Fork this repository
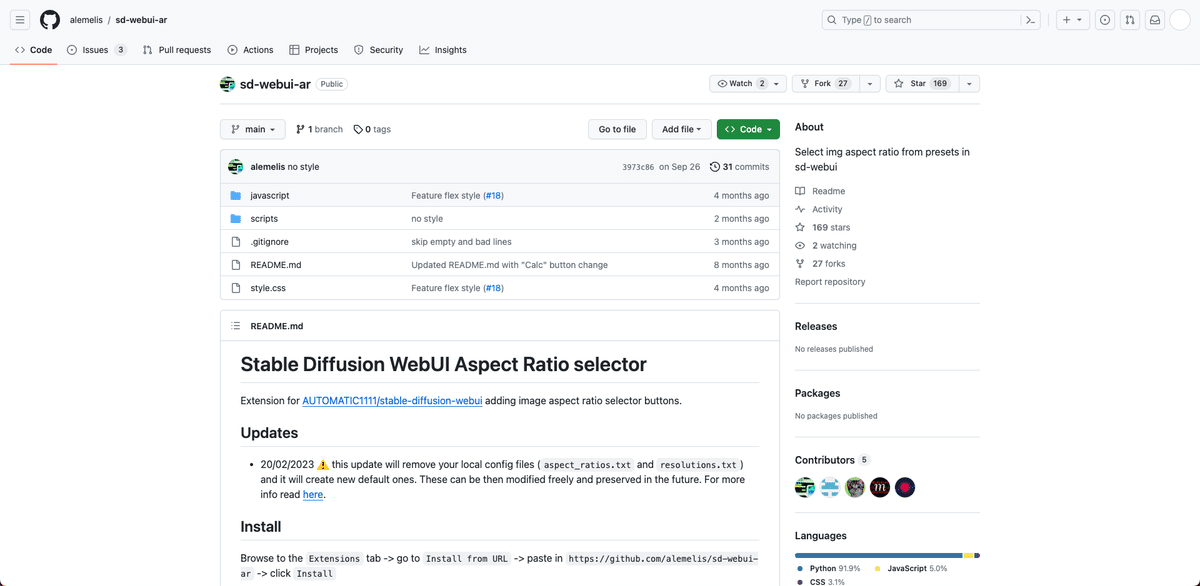The image size is (1200, 586). tap(824, 84)
